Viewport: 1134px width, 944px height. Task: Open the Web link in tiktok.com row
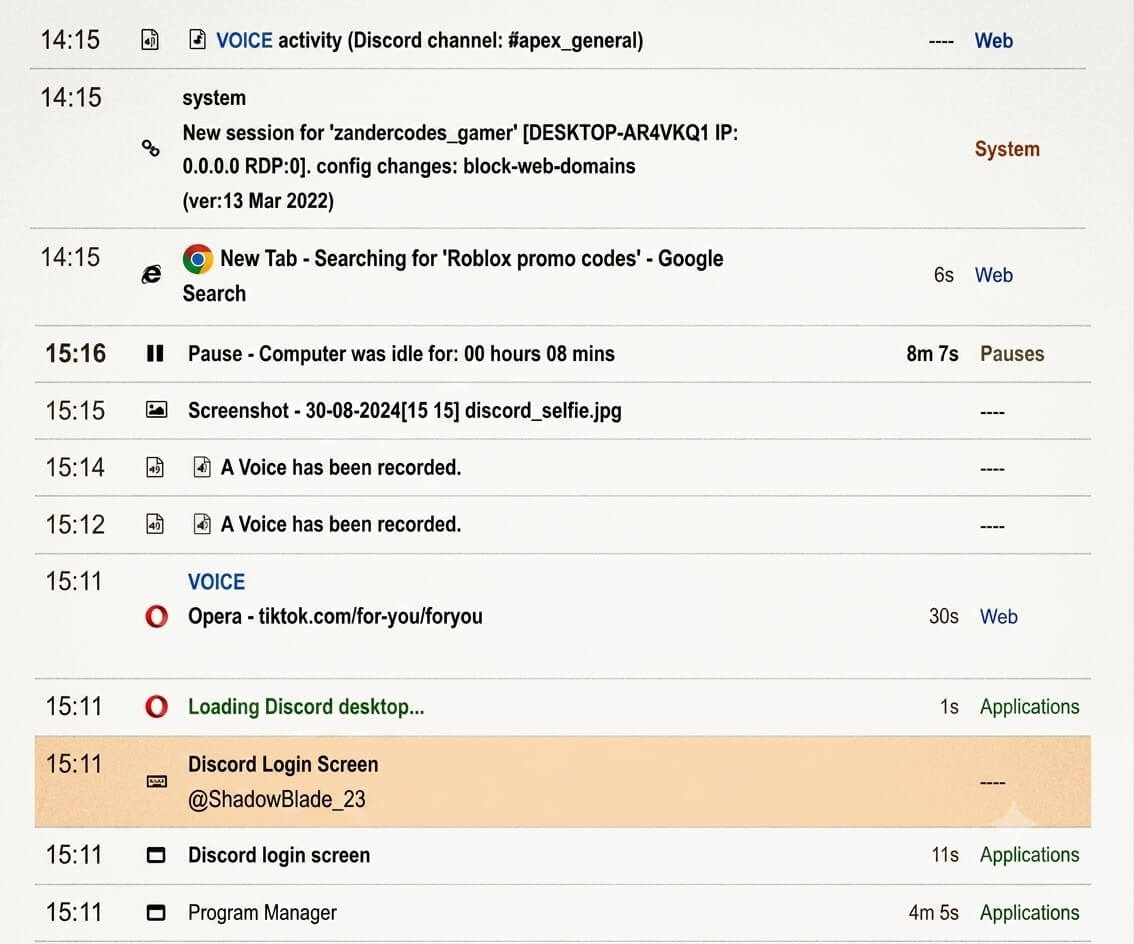(x=999, y=616)
